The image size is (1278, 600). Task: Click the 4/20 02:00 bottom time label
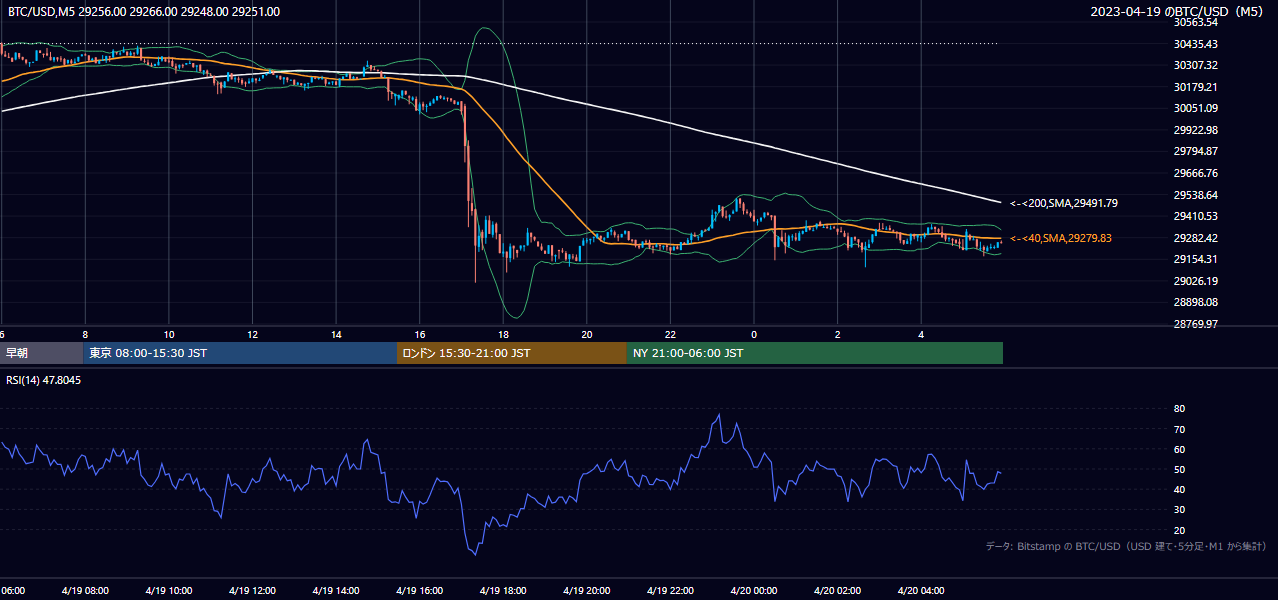pos(837,590)
